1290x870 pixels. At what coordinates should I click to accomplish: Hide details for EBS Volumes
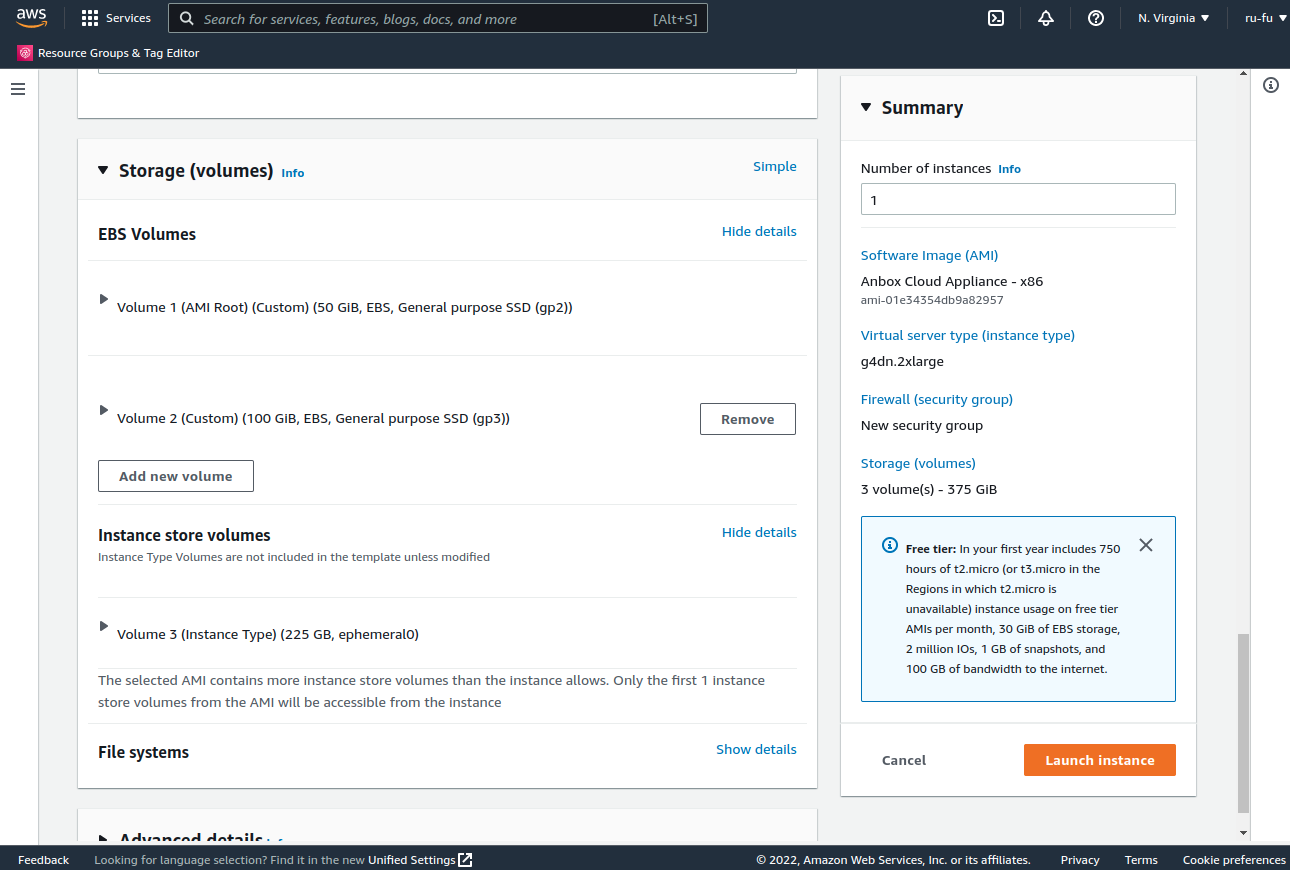pos(759,231)
